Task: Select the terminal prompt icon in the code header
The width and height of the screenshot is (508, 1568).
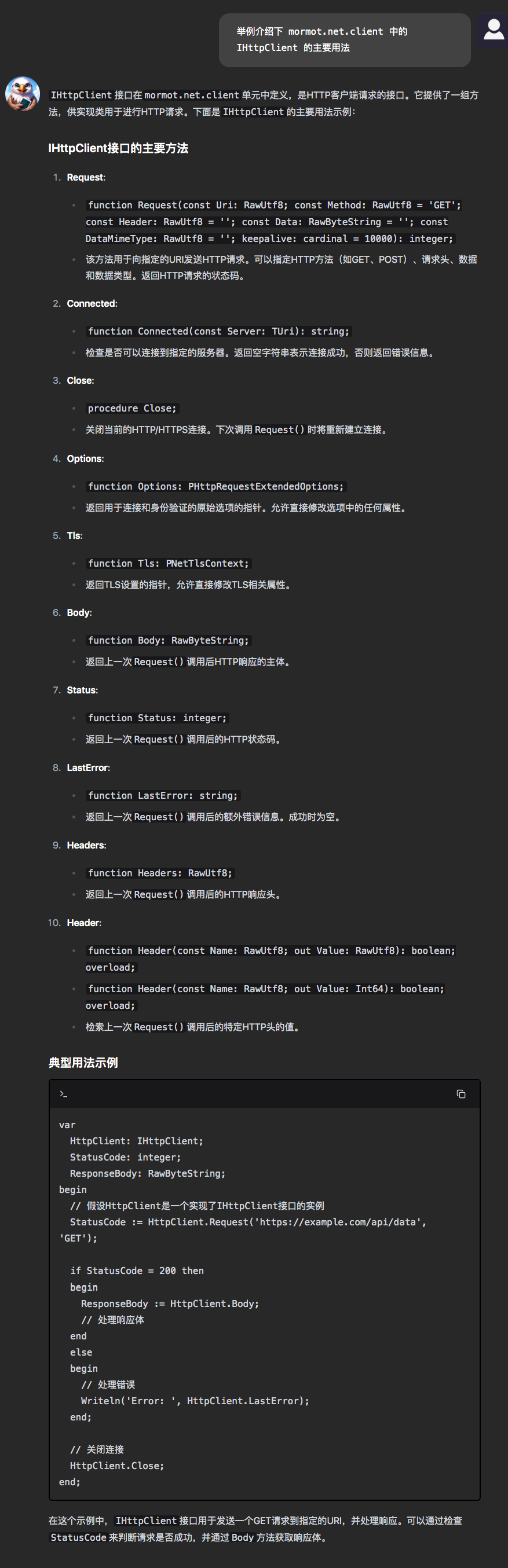Action: pyautogui.click(x=63, y=1094)
